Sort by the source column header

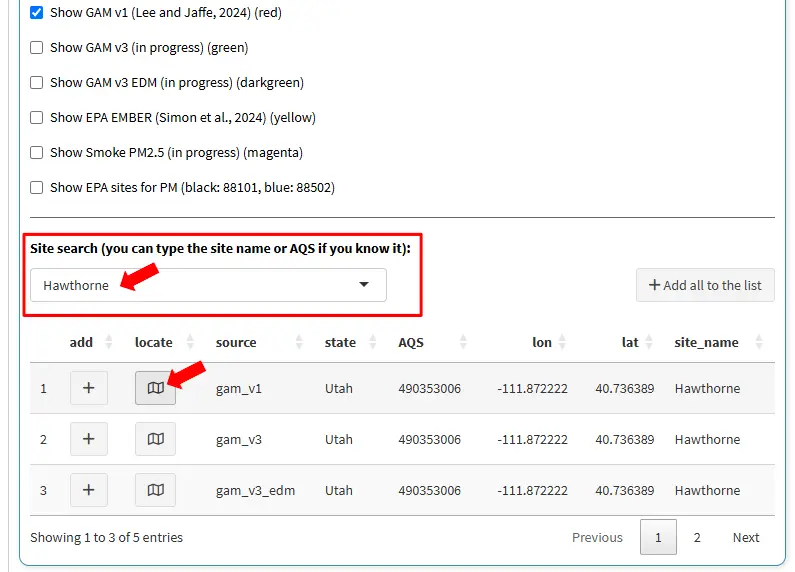pyautogui.click(x=236, y=342)
